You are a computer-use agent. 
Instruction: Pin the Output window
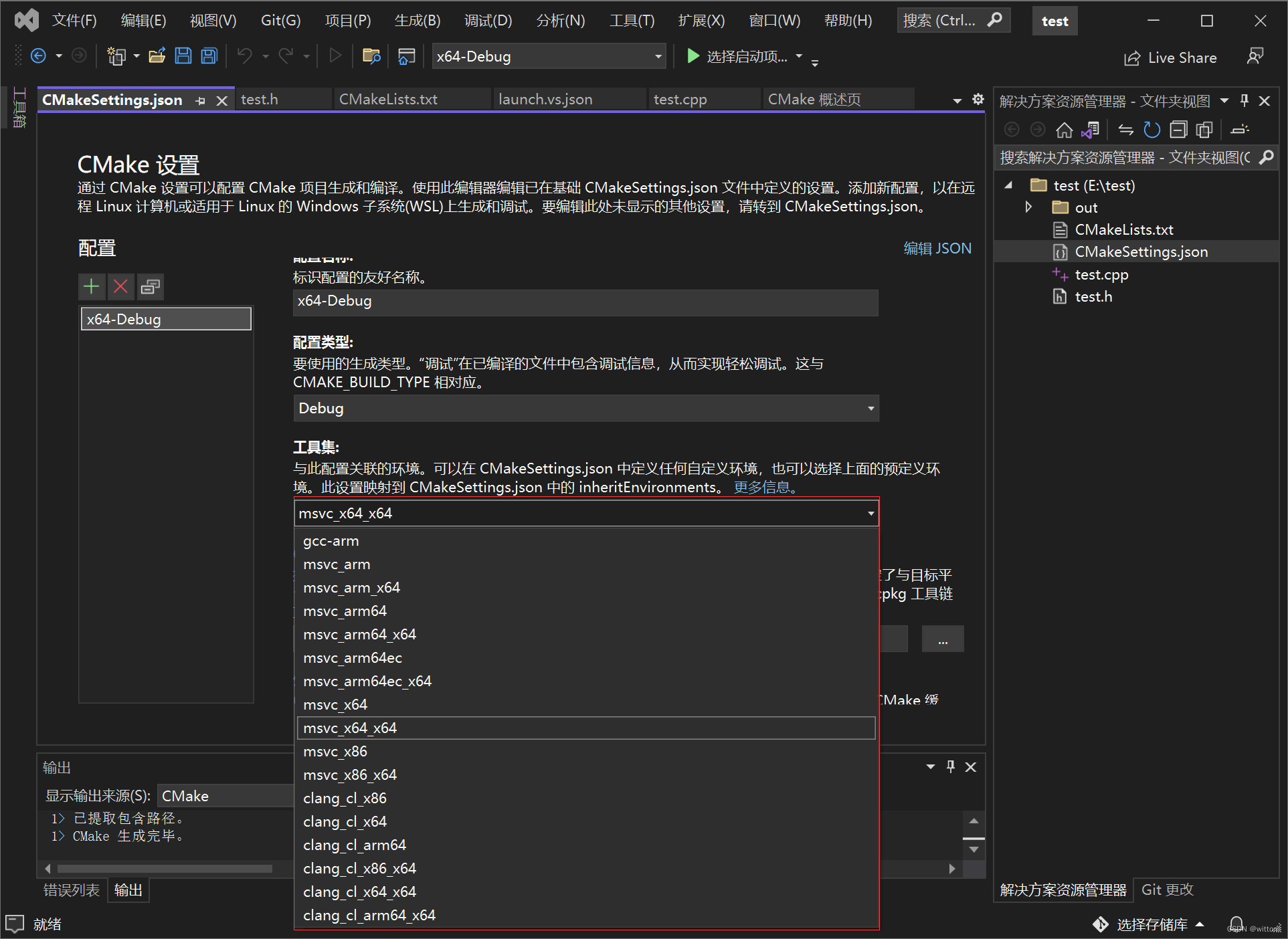(x=949, y=767)
